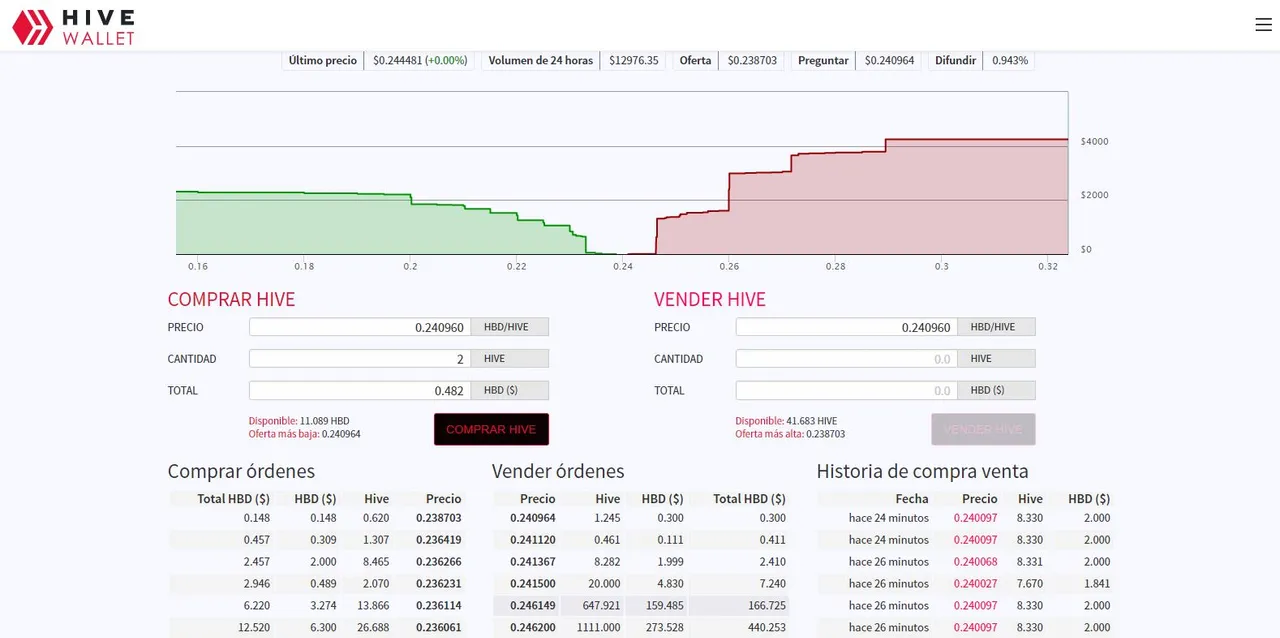Click available balance 11.089 HBD link

coord(299,422)
